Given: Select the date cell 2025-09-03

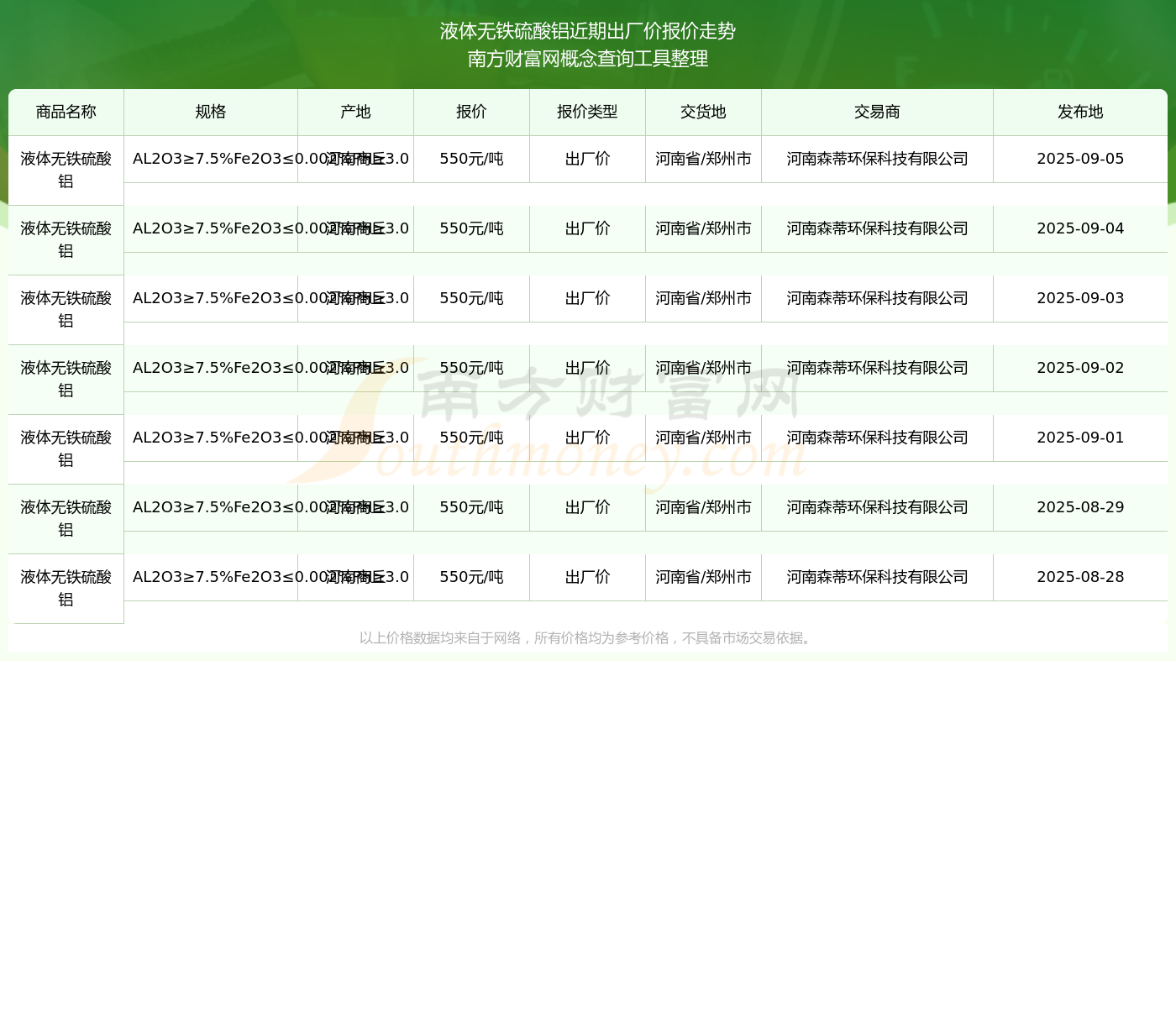Looking at the screenshot, I should pyautogui.click(x=1080, y=298).
